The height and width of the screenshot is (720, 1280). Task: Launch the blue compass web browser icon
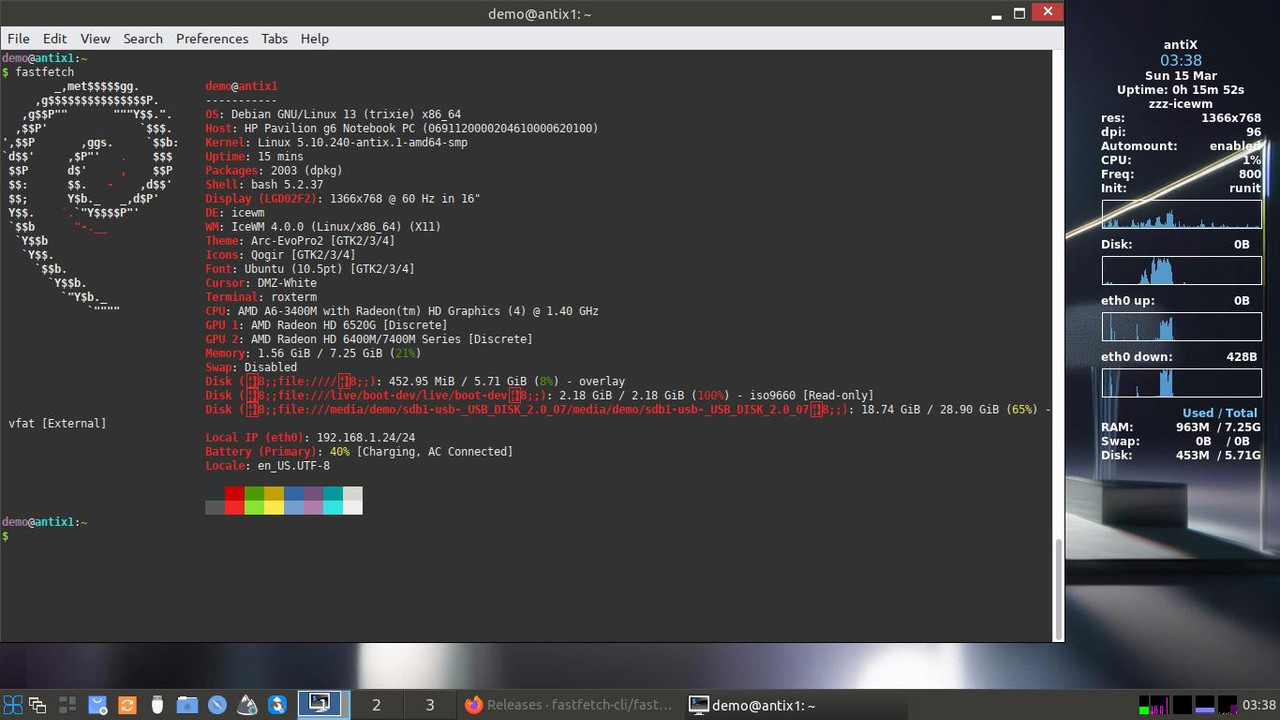pos(217,705)
